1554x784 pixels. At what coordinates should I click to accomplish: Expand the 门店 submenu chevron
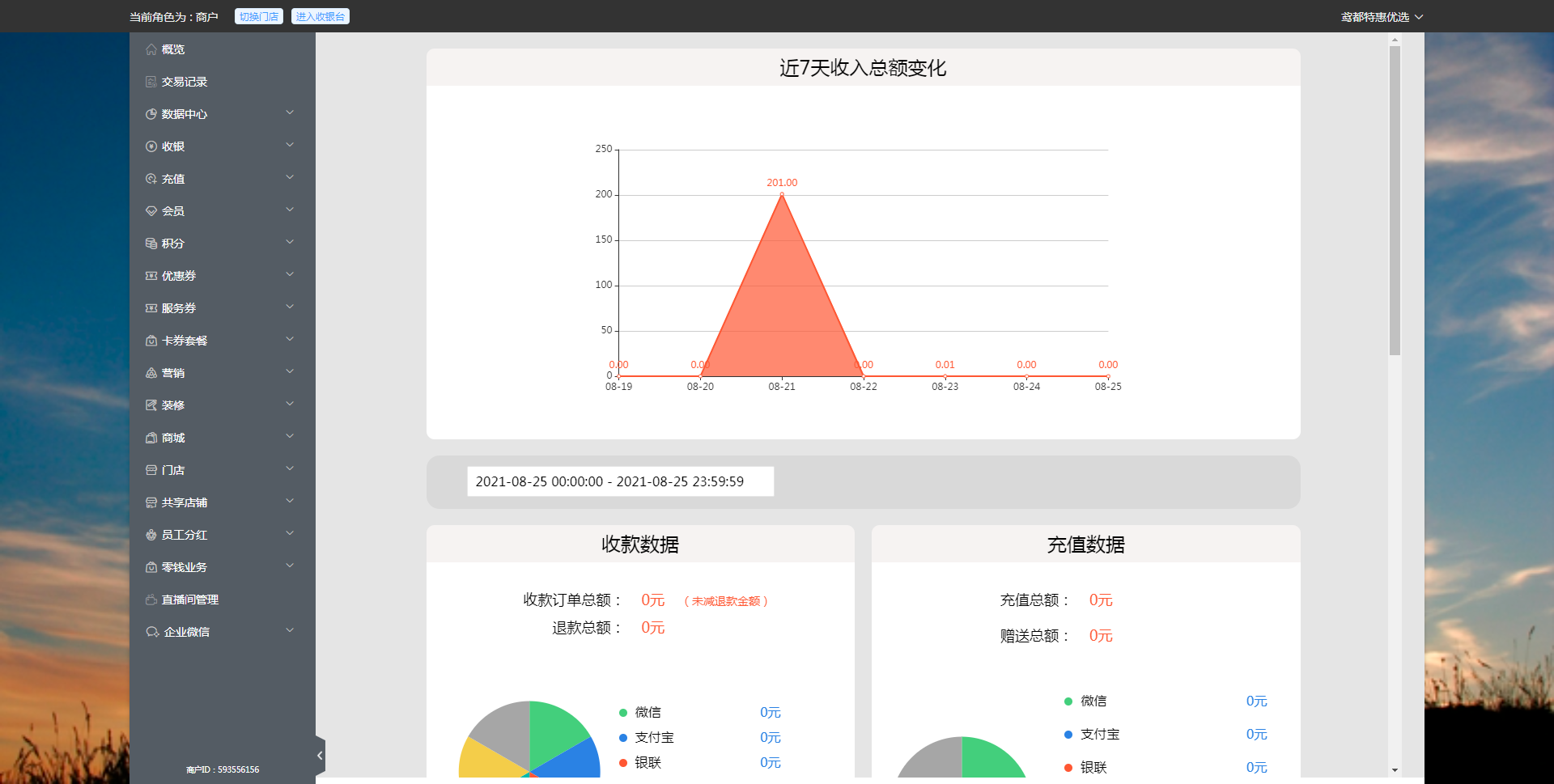point(290,468)
